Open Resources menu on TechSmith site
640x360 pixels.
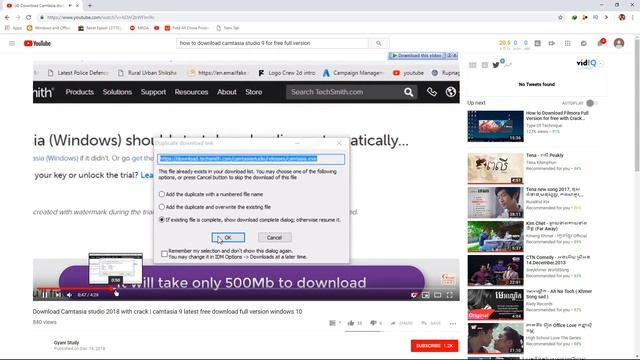191,92
